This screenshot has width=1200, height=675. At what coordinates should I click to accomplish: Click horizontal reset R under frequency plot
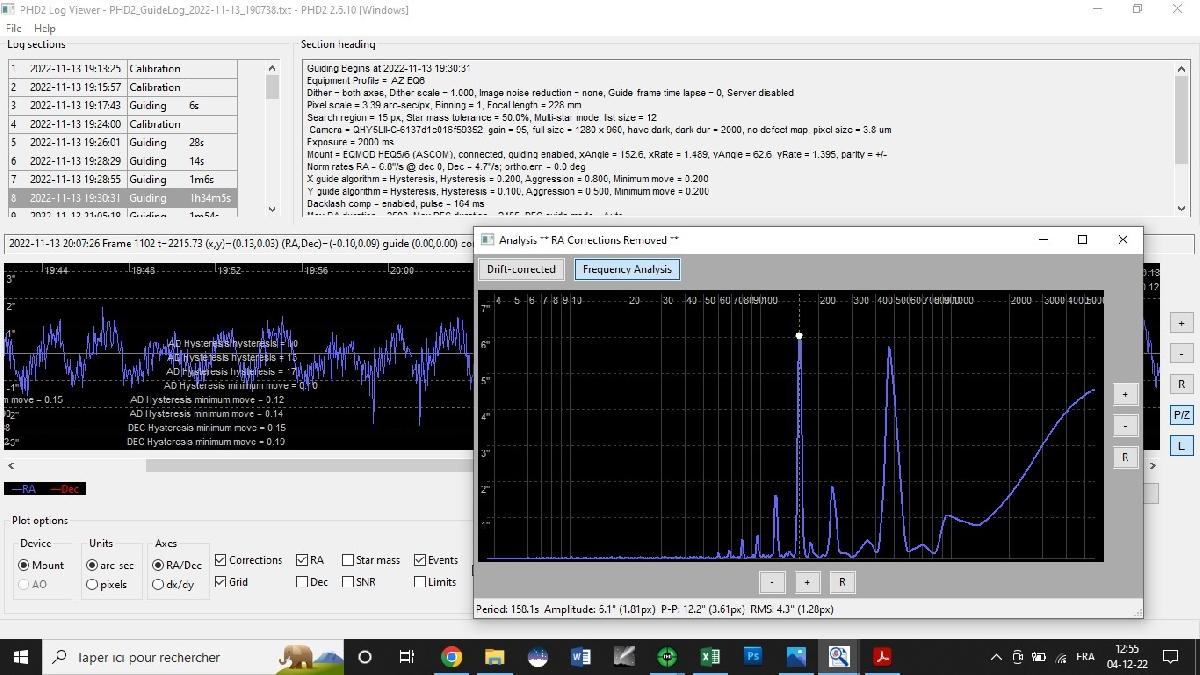[x=842, y=582]
